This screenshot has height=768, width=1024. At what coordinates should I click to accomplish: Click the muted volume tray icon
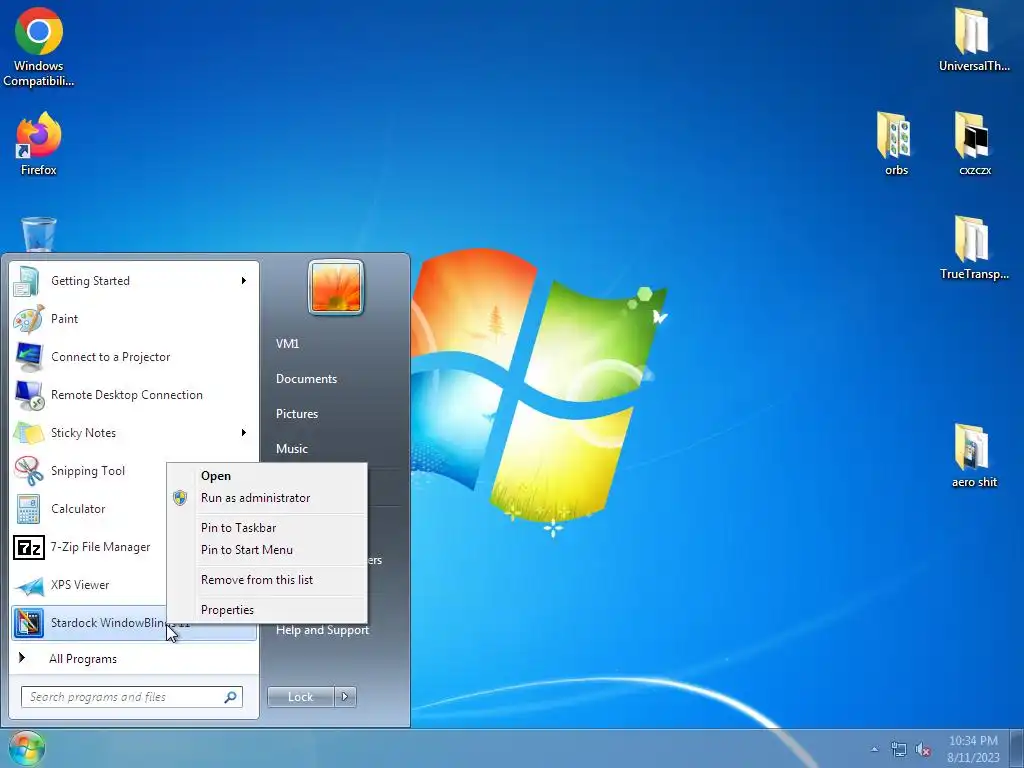tap(923, 750)
